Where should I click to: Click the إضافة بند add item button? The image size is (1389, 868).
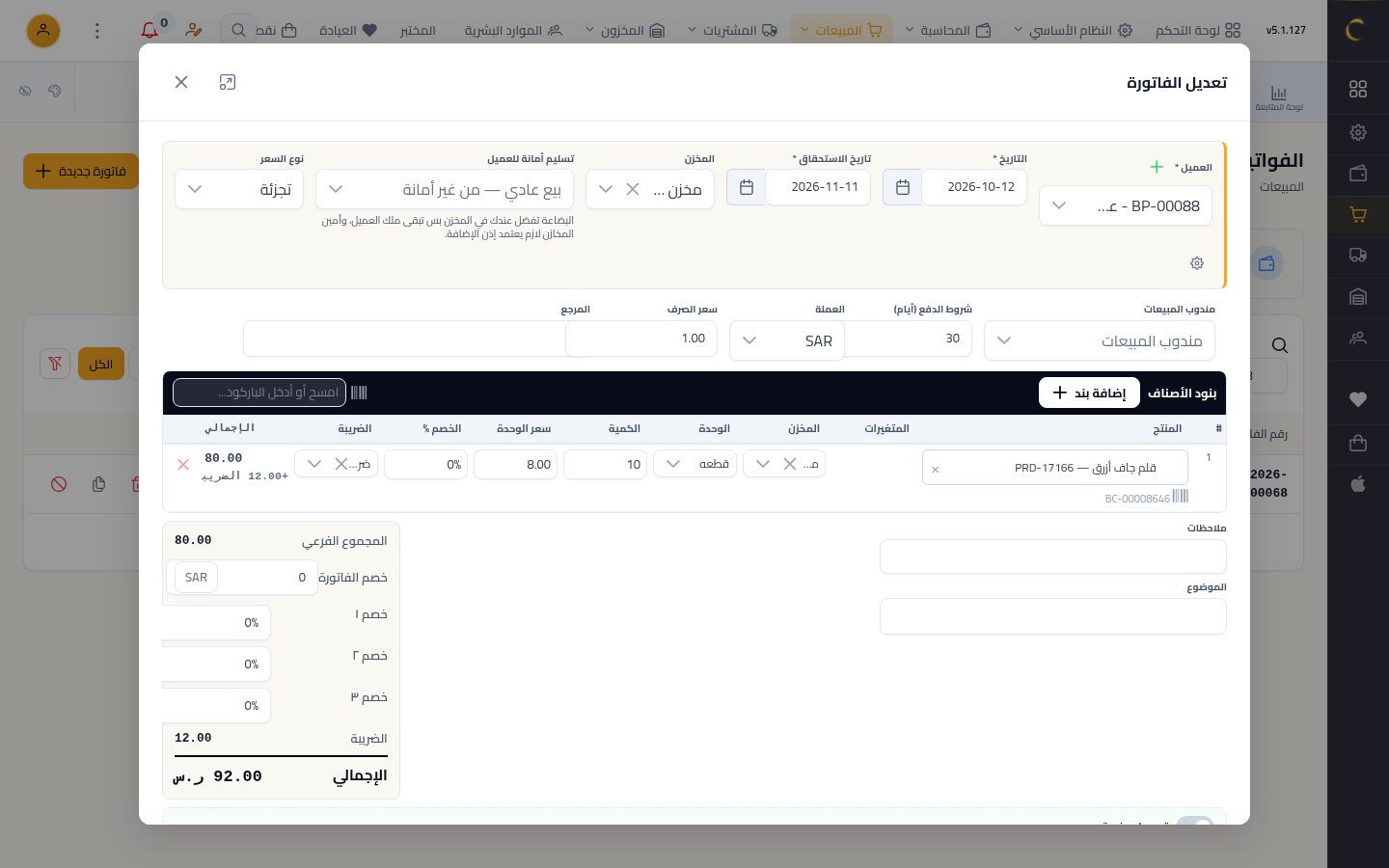point(1089,393)
